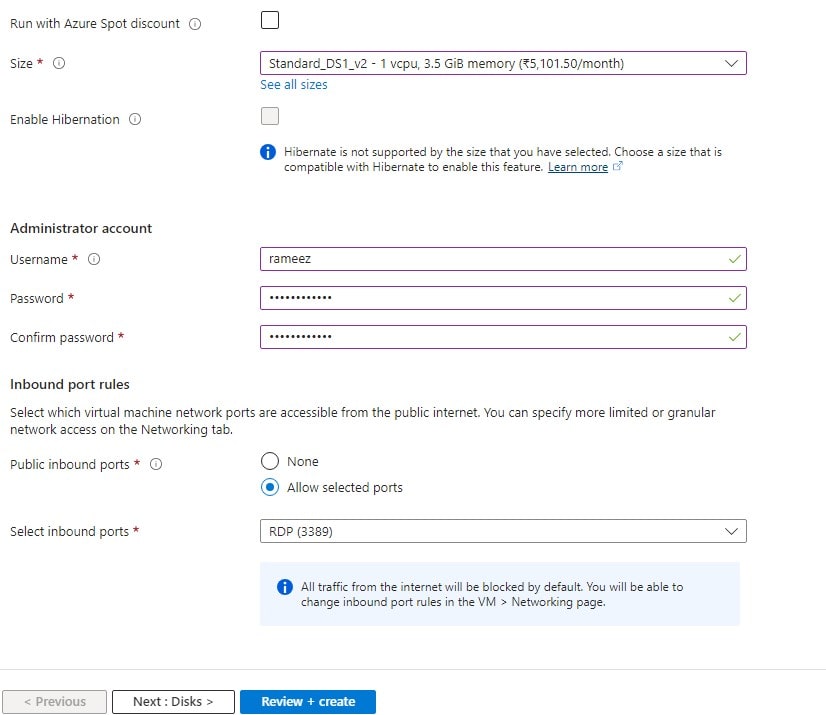Tick the Enable Hibernation checkbox

(x=270, y=116)
